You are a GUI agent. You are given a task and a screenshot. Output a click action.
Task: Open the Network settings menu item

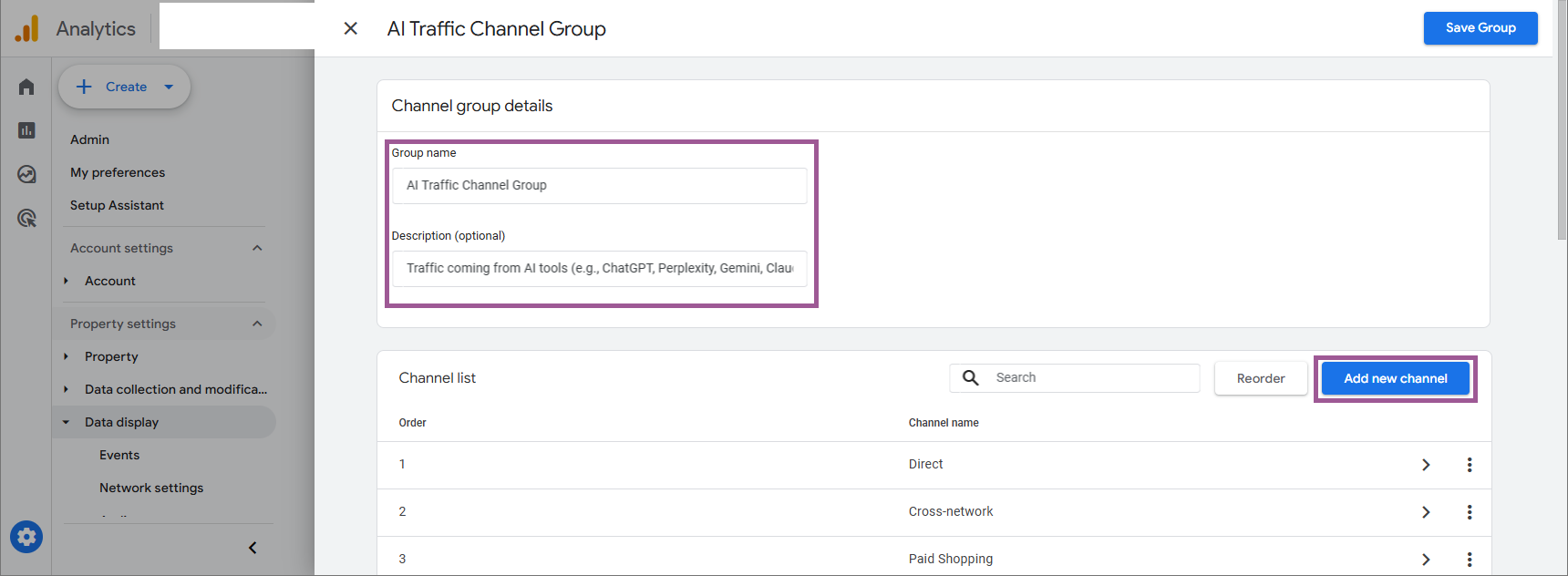point(151,488)
